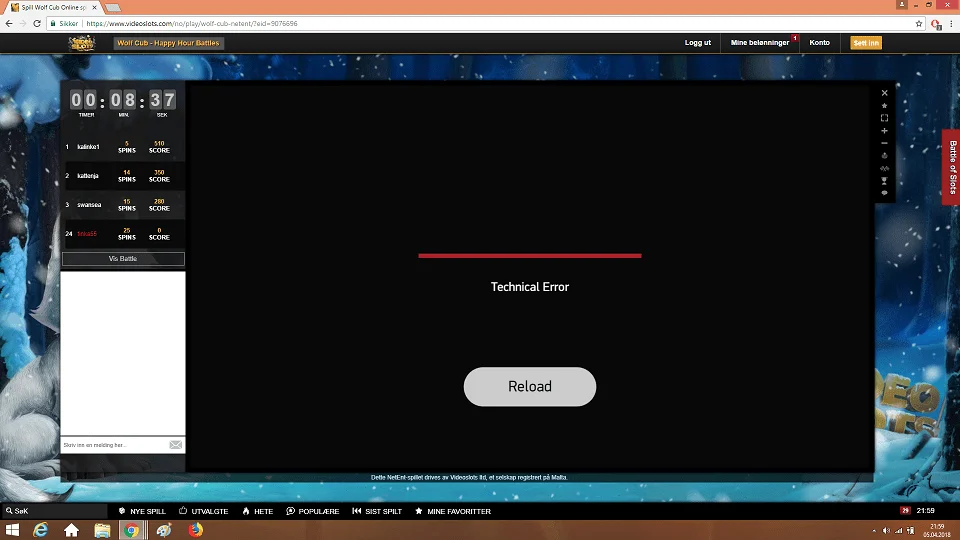Viewport: 960px width, 540px height.
Task: Open the Battle of Slots side tab
Action: [x=951, y=167]
